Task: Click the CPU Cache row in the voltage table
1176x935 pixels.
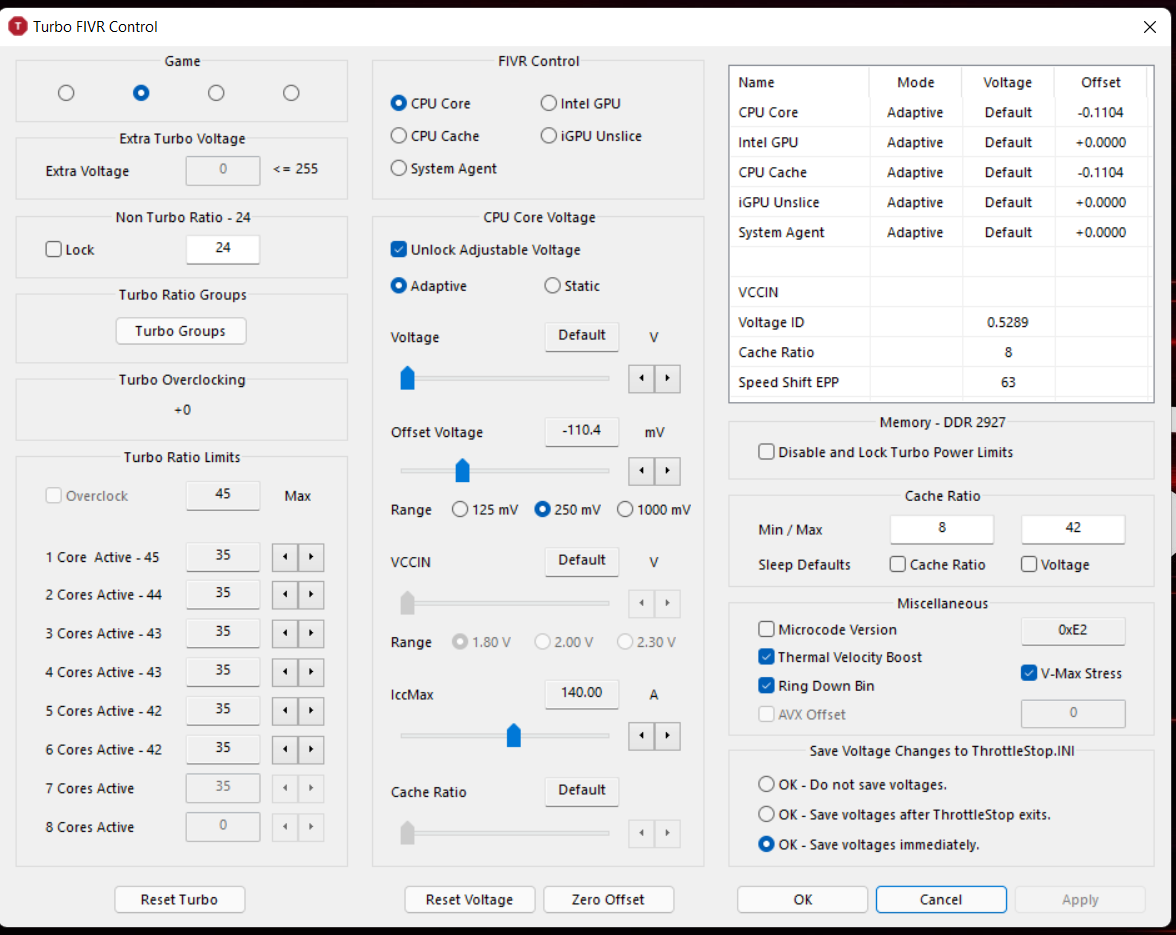Action: click(940, 172)
